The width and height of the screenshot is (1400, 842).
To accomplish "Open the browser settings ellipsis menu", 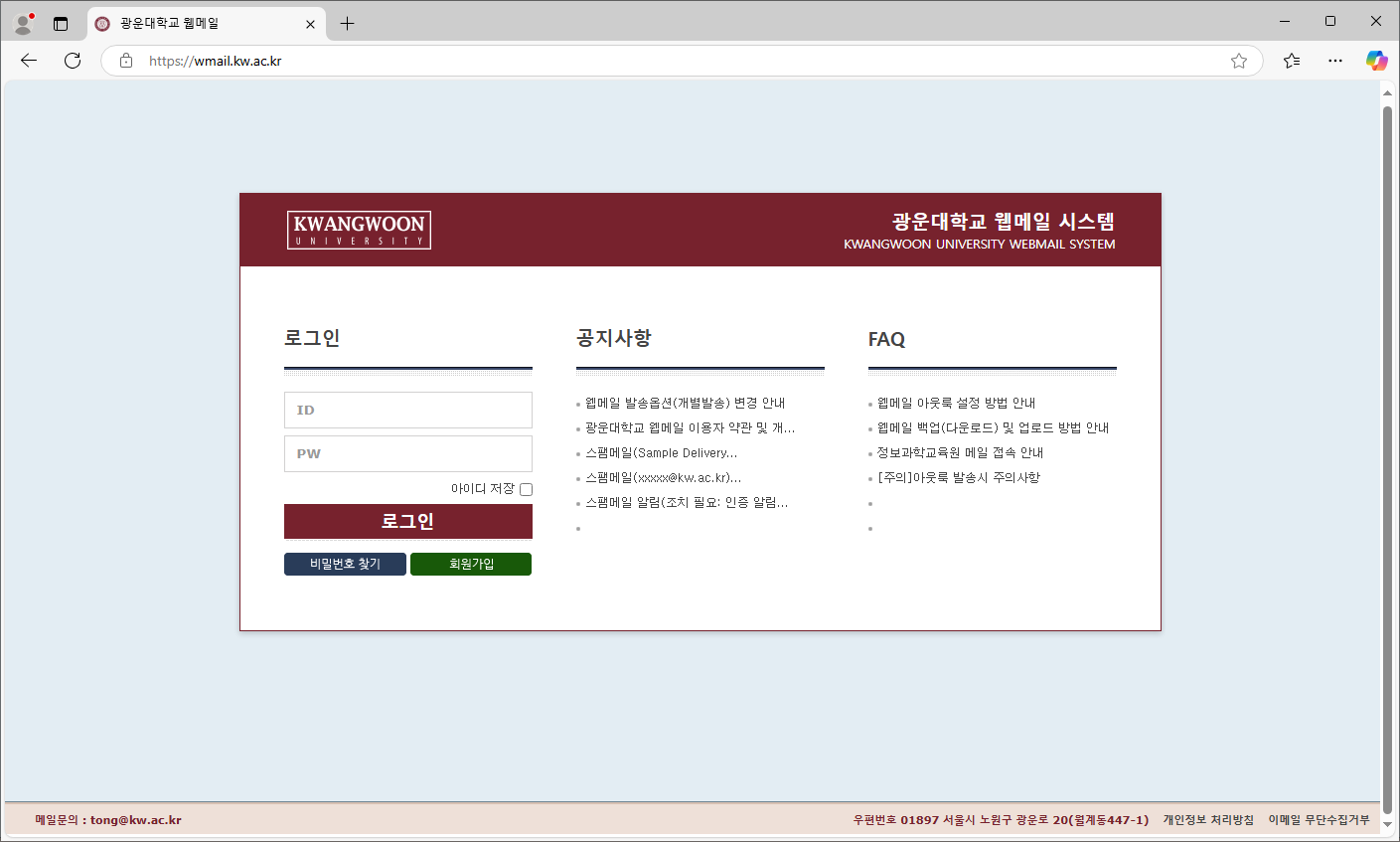I will [x=1334, y=61].
